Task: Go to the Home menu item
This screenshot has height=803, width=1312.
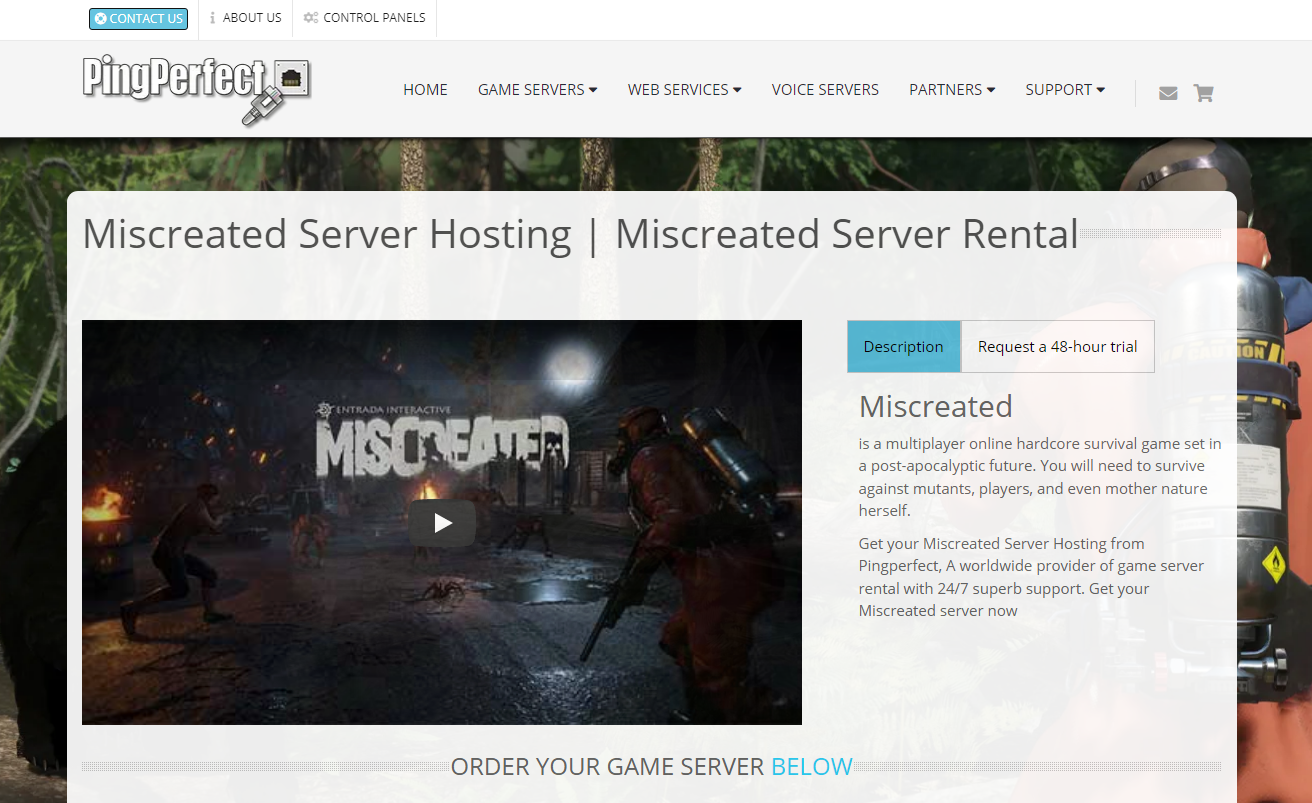Action: [x=425, y=90]
